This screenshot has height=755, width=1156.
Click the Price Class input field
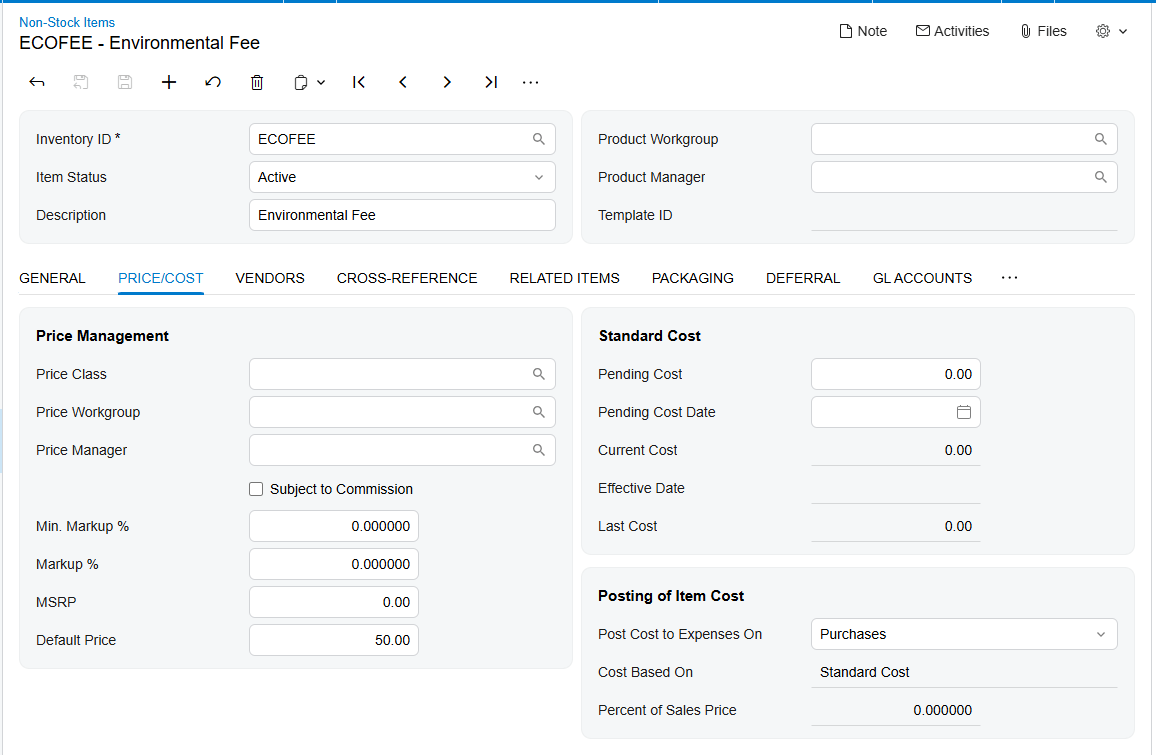point(402,374)
